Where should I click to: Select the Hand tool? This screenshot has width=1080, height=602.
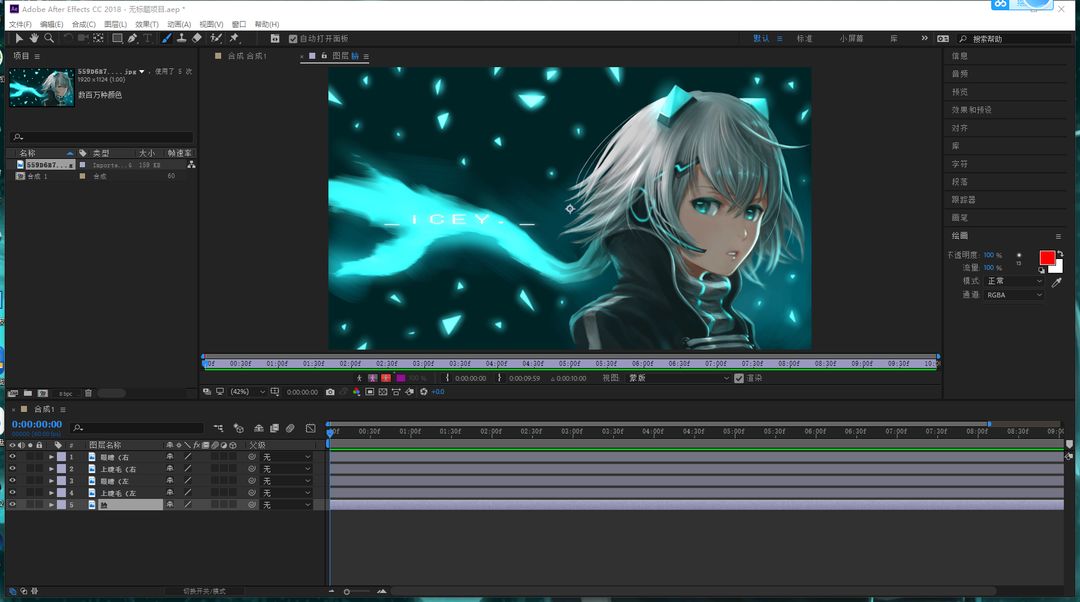click(x=34, y=39)
